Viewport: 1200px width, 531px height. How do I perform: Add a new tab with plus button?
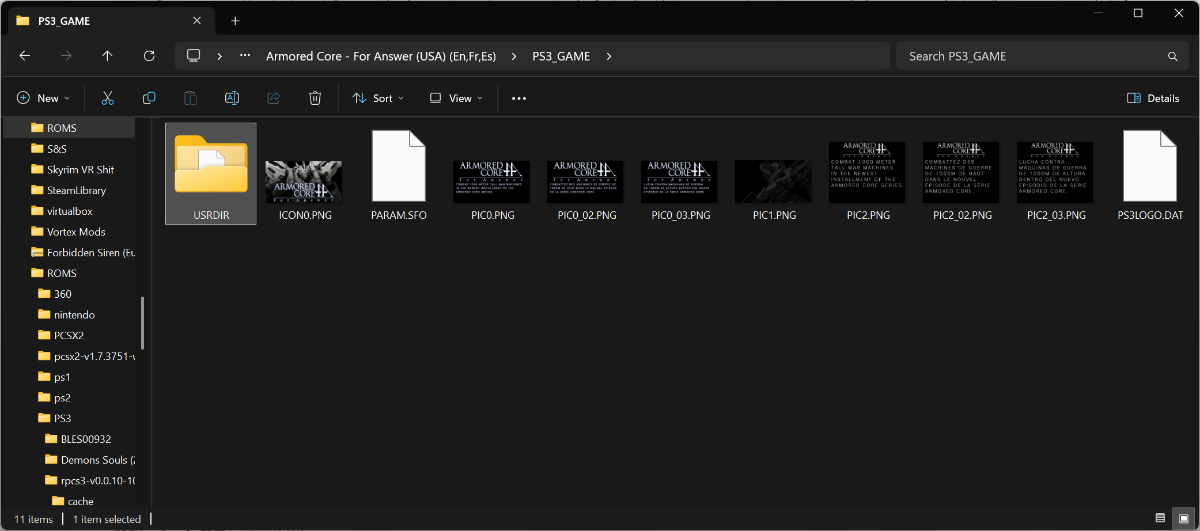click(x=235, y=20)
